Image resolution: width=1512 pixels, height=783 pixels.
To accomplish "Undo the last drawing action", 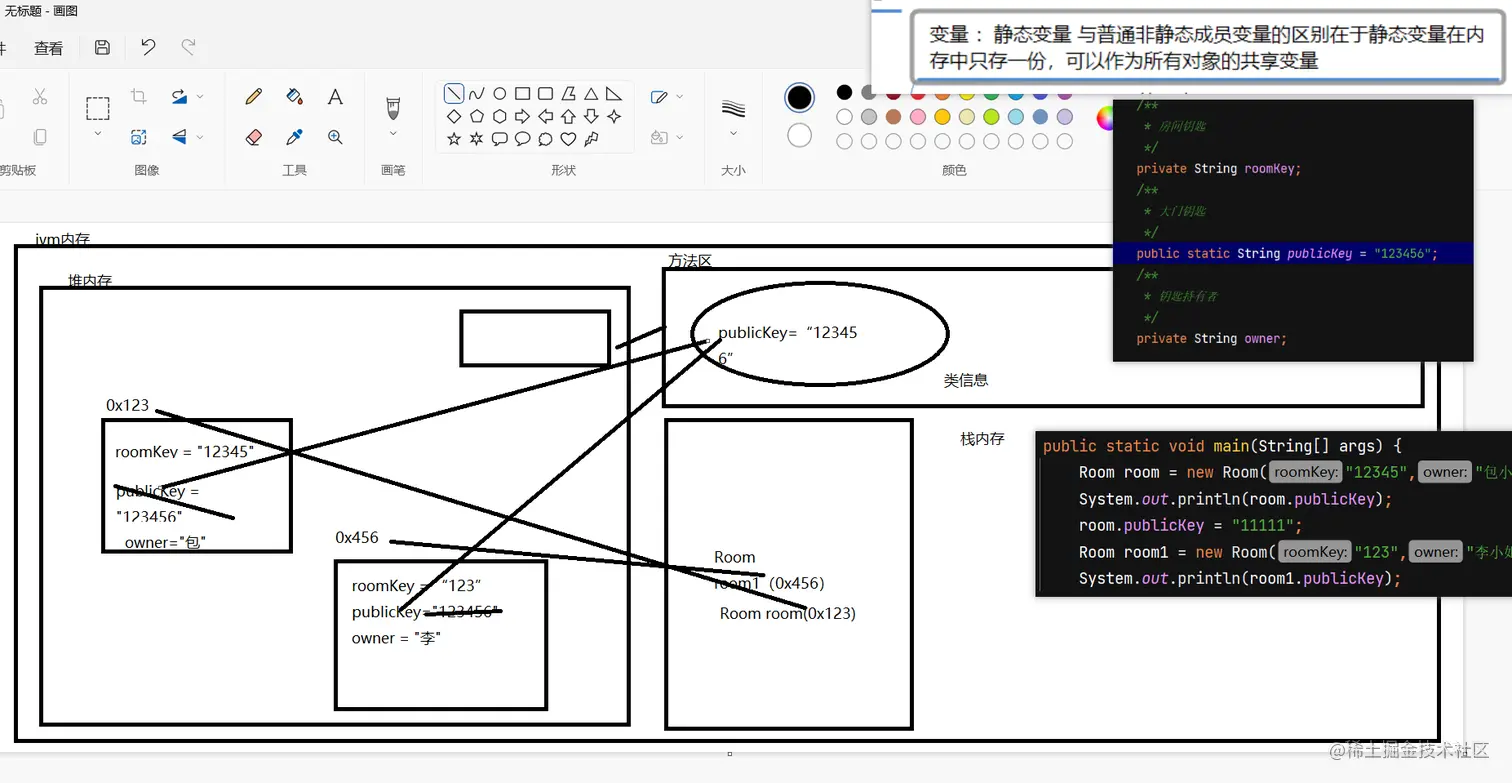I will click(x=148, y=47).
